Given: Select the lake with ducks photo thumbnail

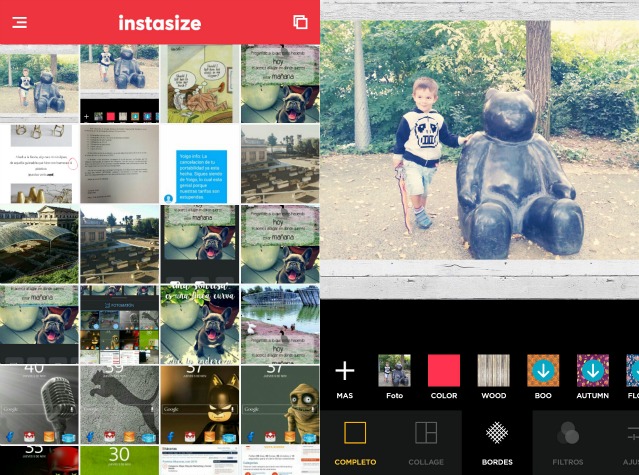Looking at the screenshot, I should (280, 324).
